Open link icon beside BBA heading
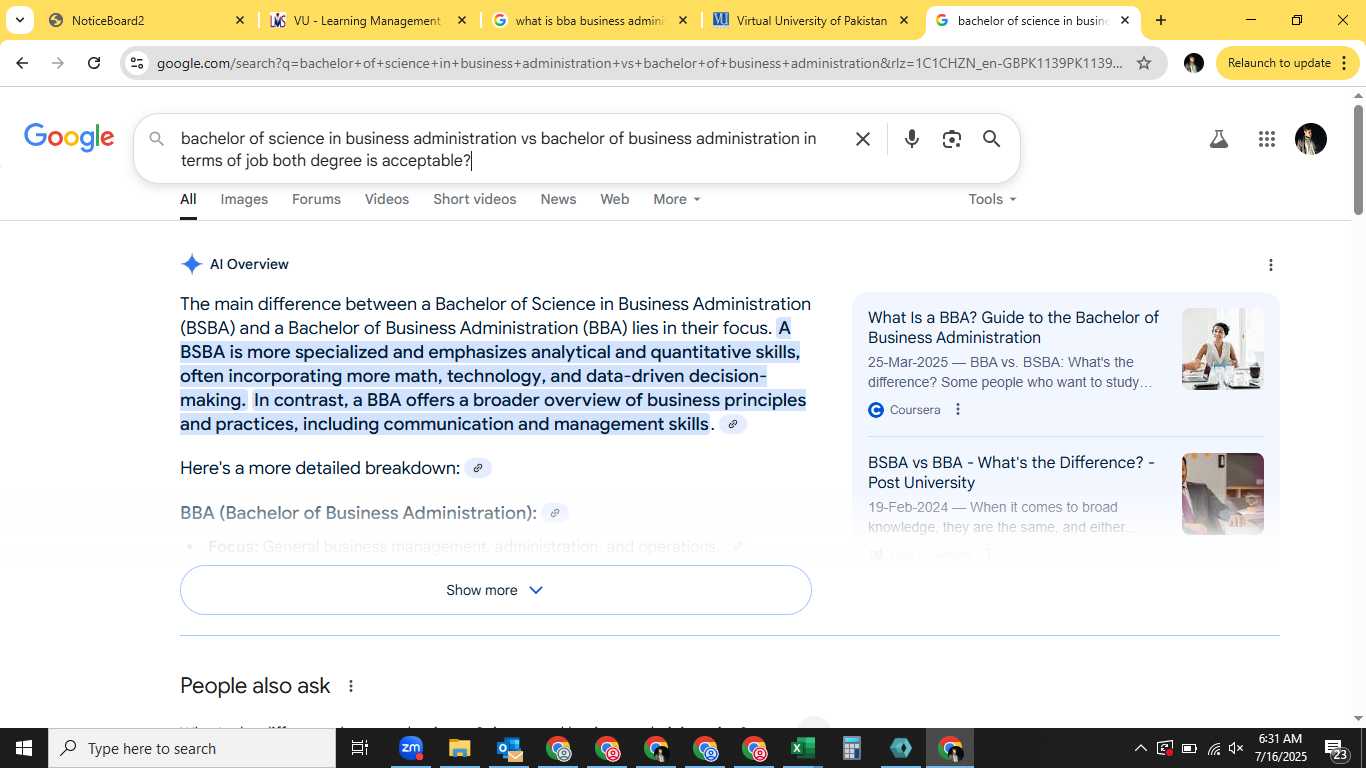The height and width of the screenshot is (768, 1366). pyautogui.click(x=555, y=513)
